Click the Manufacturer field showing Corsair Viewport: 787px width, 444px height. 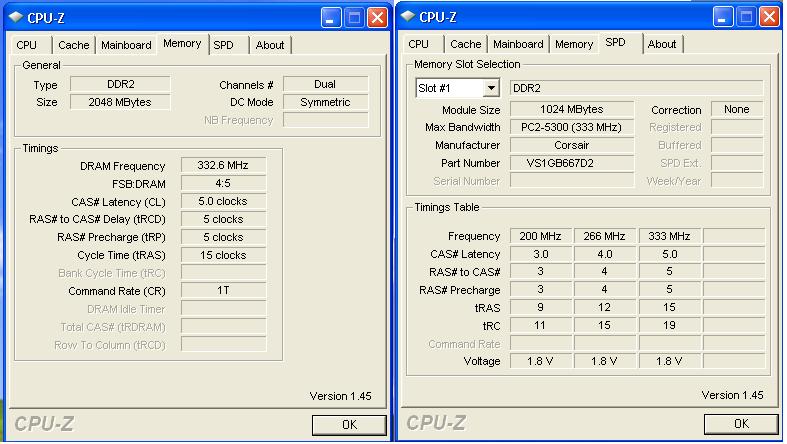(571, 145)
